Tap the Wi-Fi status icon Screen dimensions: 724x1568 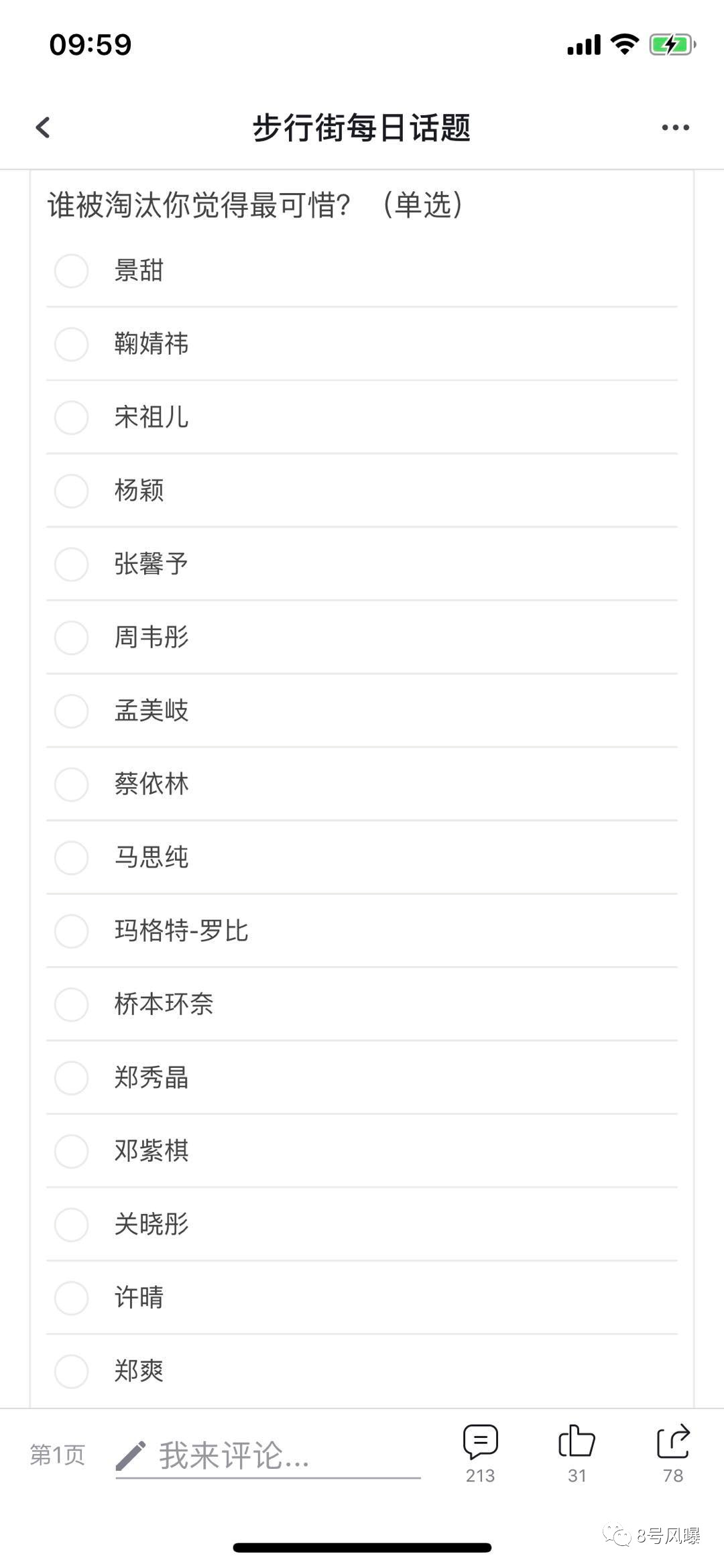(624, 44)
